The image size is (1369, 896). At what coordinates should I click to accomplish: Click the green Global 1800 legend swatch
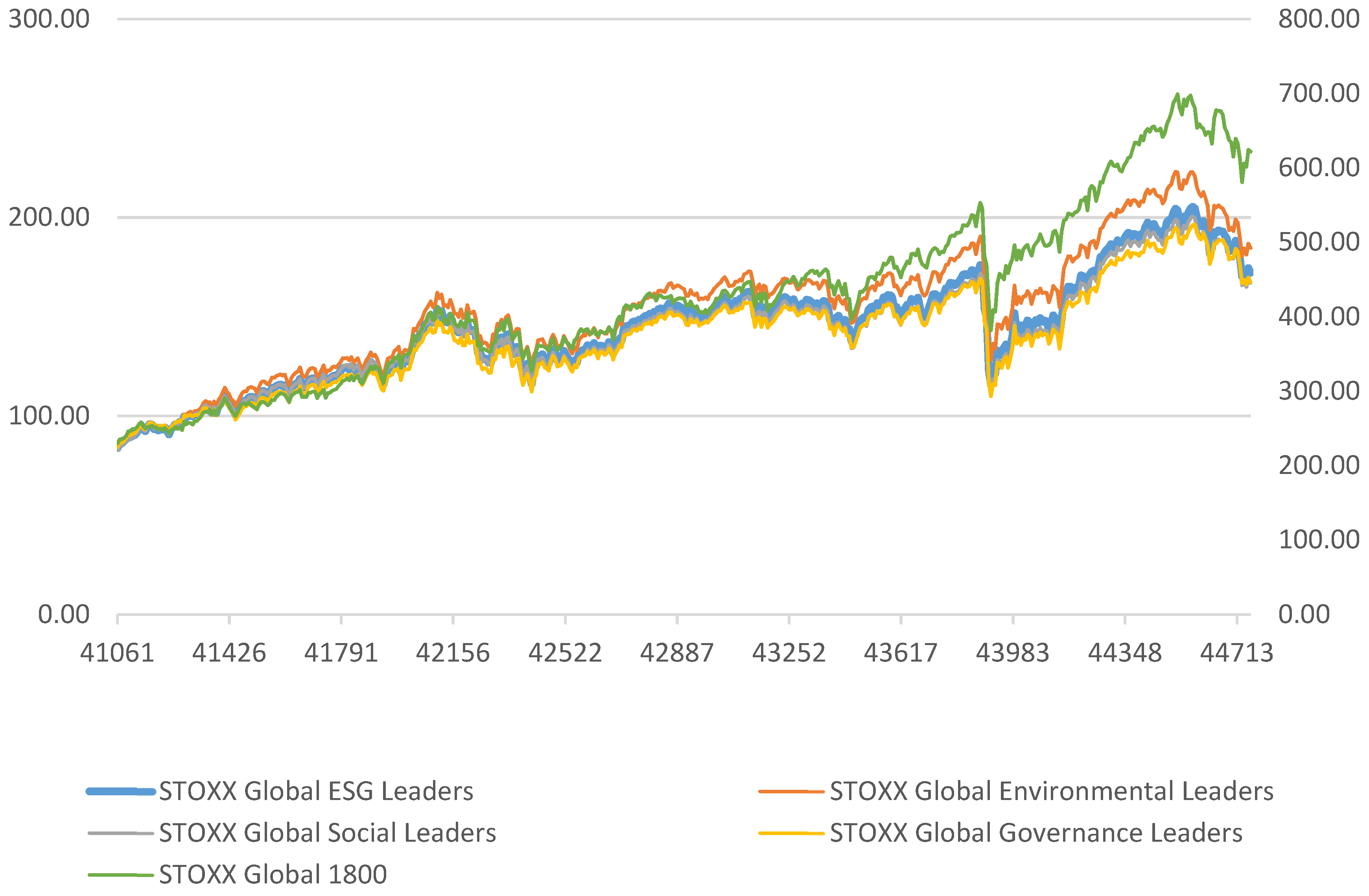(121, 875)
